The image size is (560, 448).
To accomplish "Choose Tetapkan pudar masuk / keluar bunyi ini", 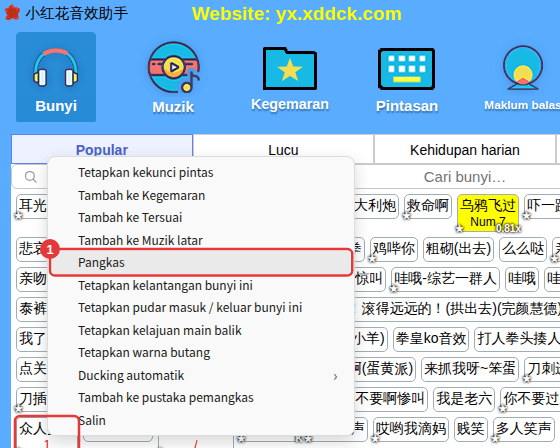I will tap(190, 308).
